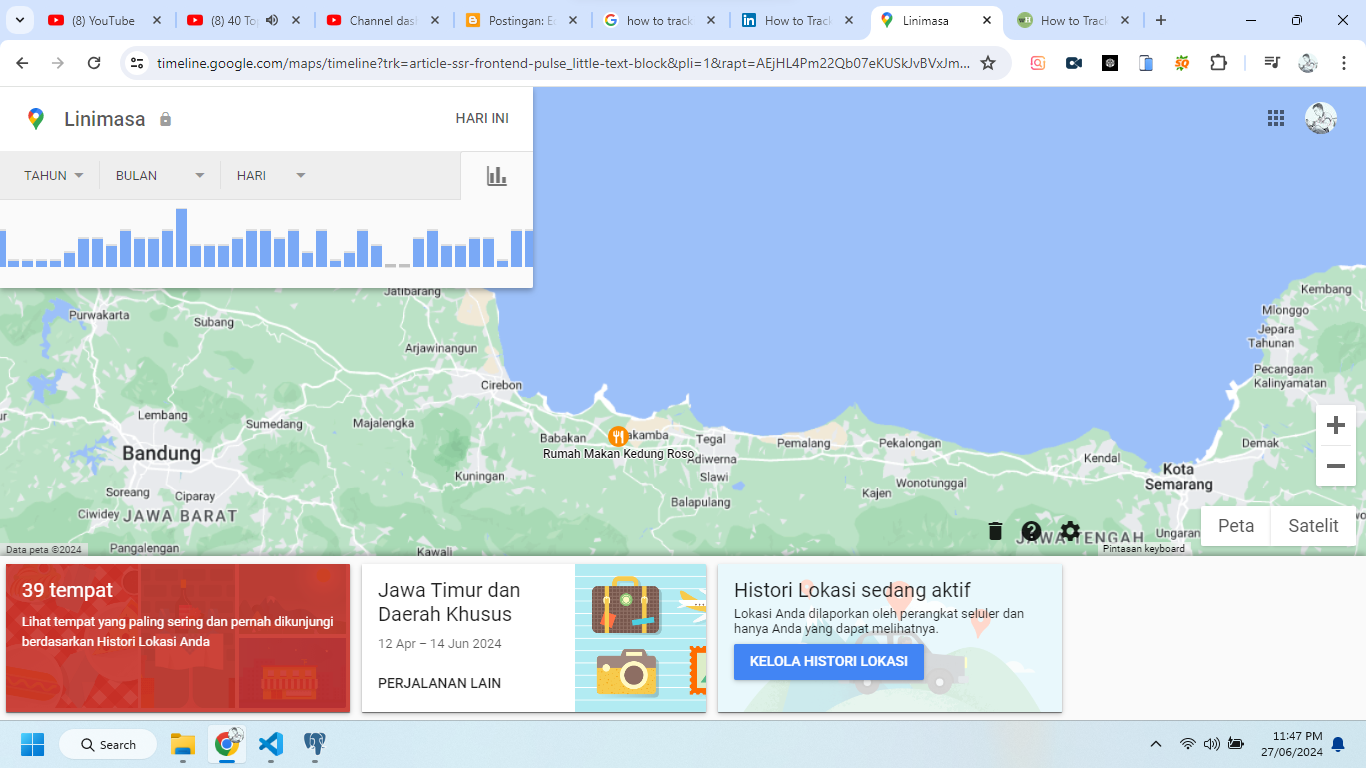Click the Rumah Makan Kedung Roso restaurant pin

pos(618,436)
